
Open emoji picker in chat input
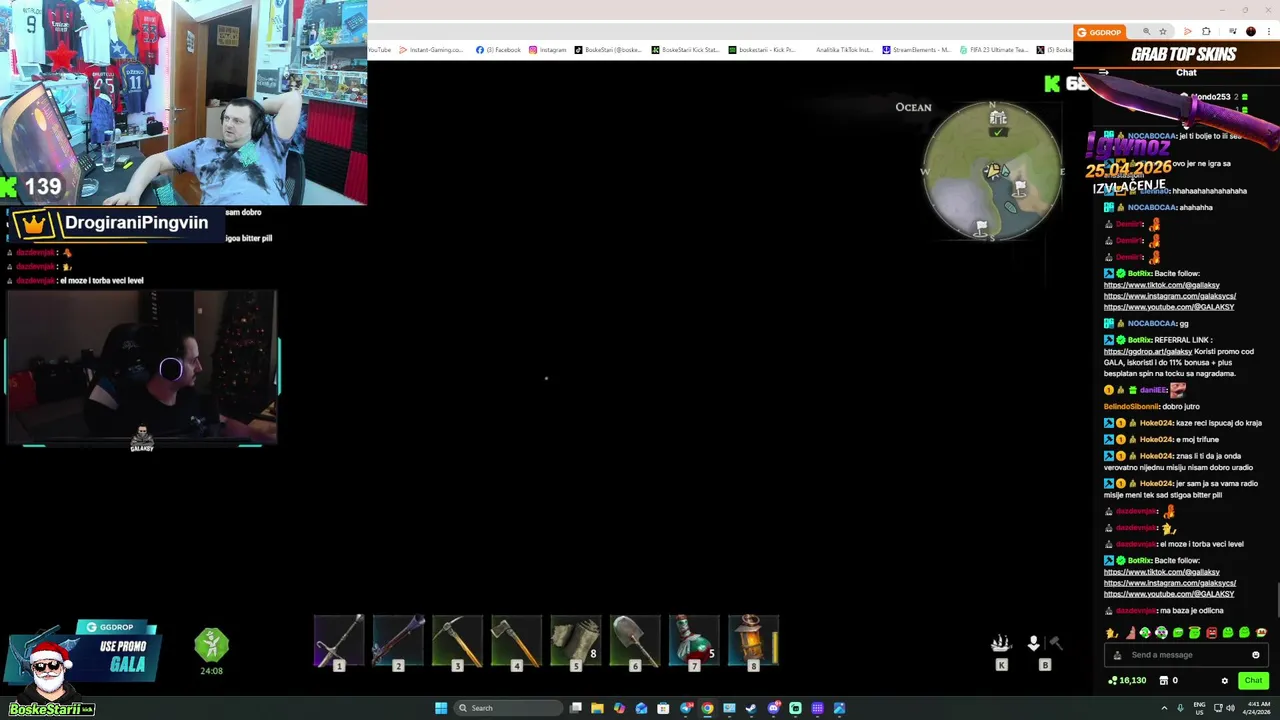pyautogui.click(x=1256, y=655)
